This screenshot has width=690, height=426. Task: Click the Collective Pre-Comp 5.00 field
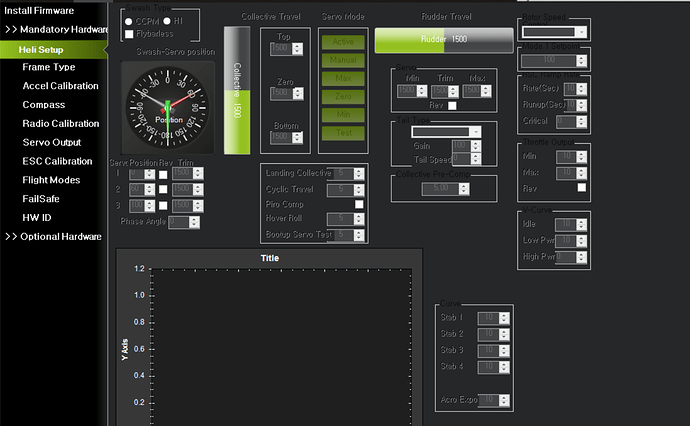tap(445, 189)
